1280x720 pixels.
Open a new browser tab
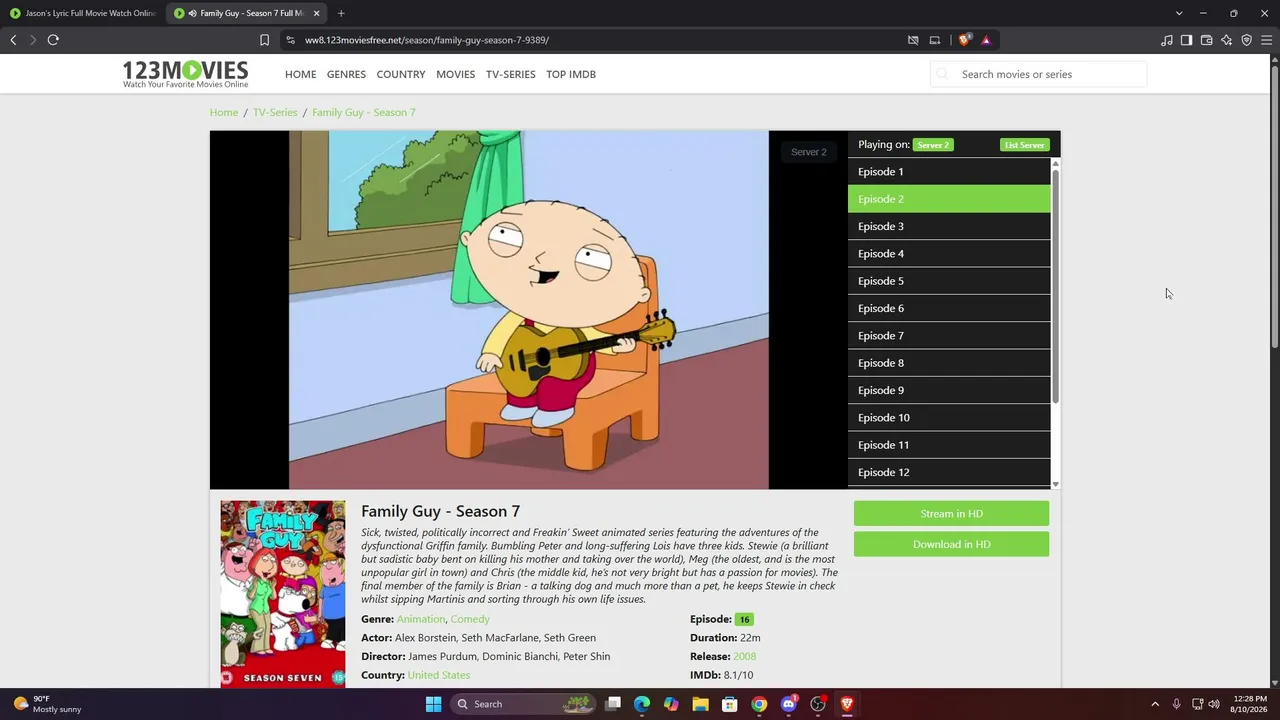[341, 13]
